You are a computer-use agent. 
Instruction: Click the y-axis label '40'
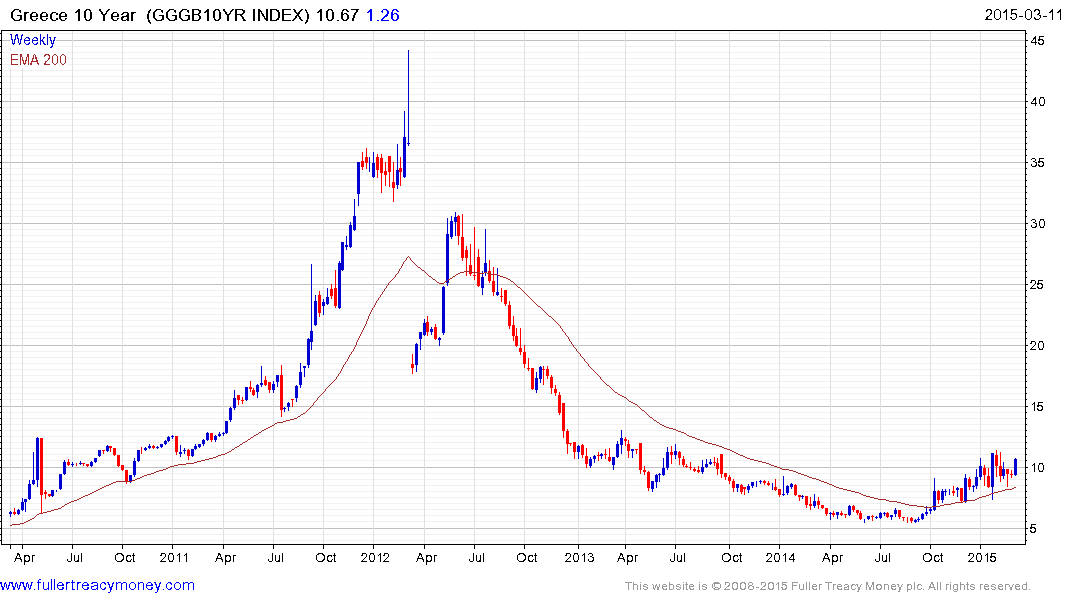[1037, 102]
